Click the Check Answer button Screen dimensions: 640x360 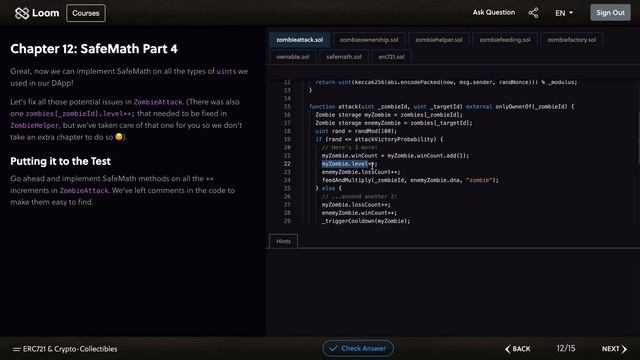358,348
